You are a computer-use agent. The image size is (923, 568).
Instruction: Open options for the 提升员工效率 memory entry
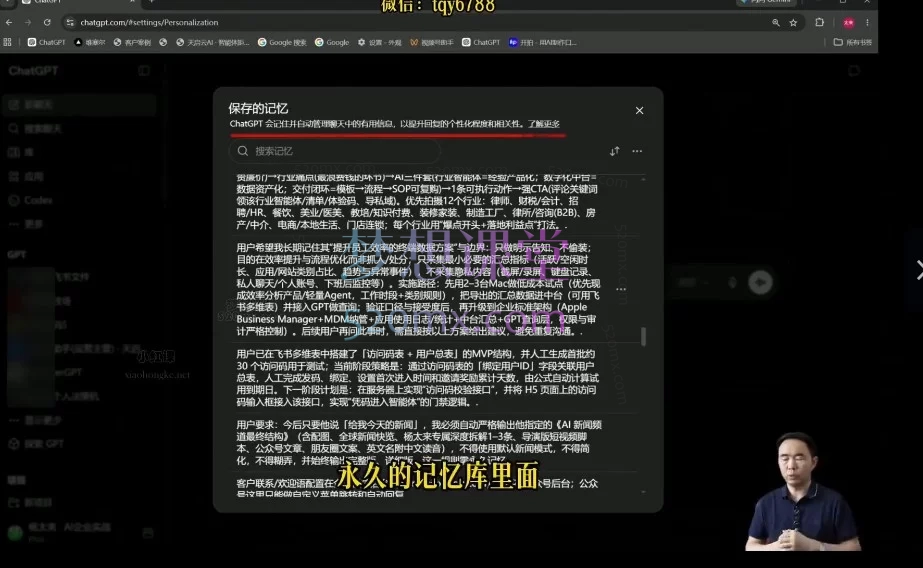(621, 289)
